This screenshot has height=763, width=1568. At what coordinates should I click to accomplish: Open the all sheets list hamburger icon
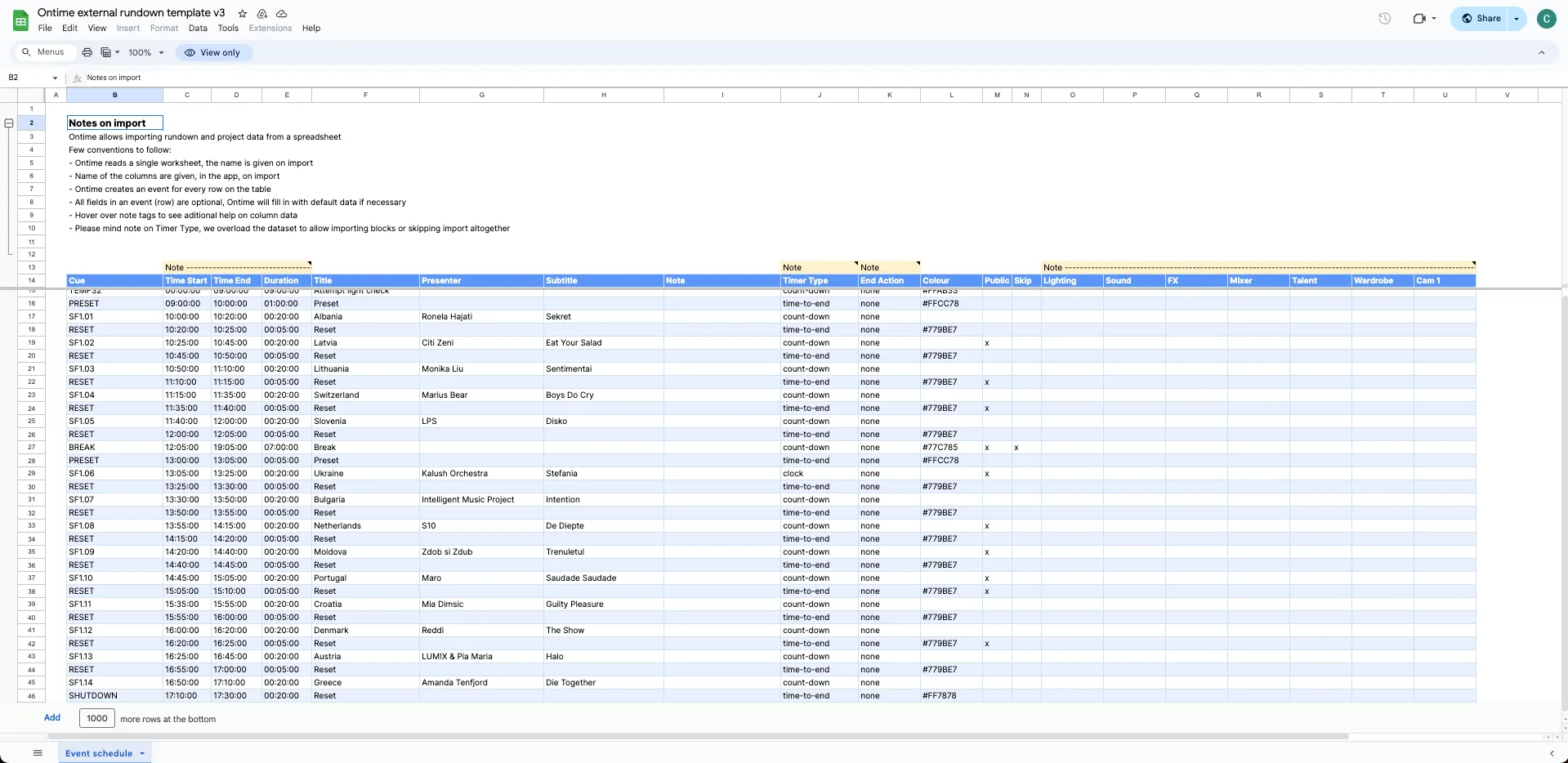pos(38,752)
